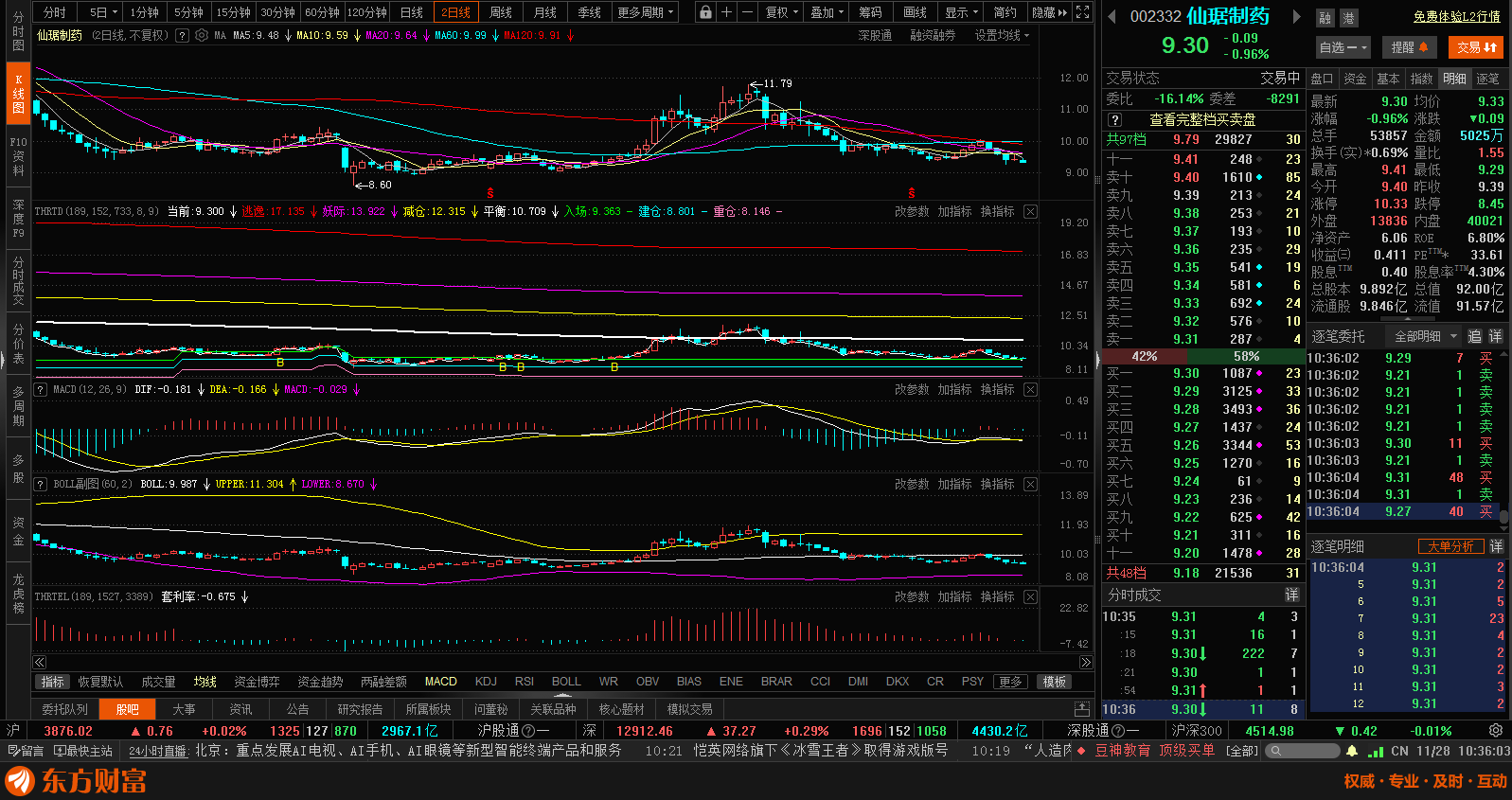Open help for MACD indicator
1512x800 pixels.
(x=41, y=389)
